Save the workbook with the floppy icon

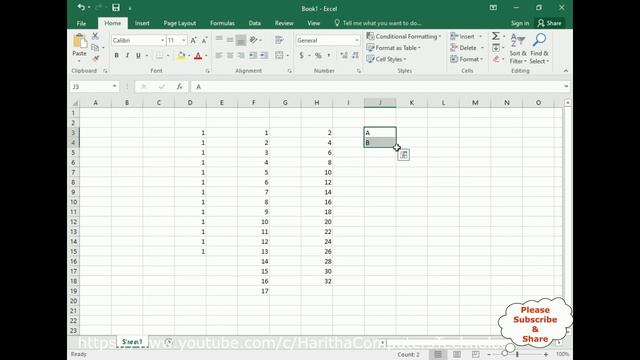coord(116,7)
